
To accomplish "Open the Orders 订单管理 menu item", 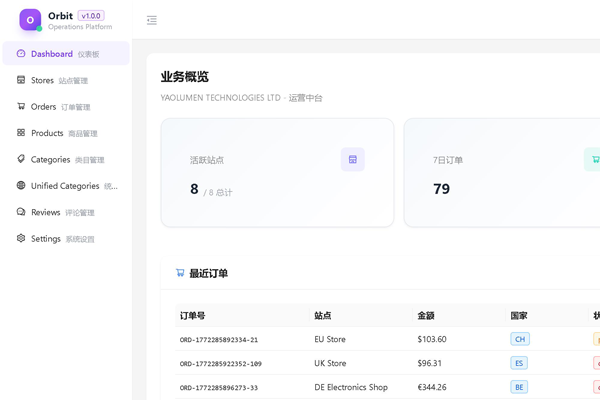I will pyautogui.click(x=60, y=107).
